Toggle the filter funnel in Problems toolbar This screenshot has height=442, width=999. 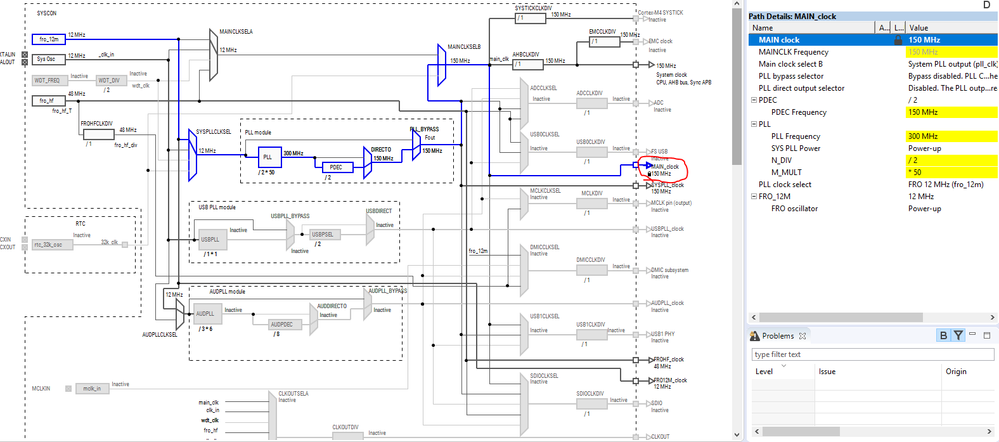tap(958, 336)
